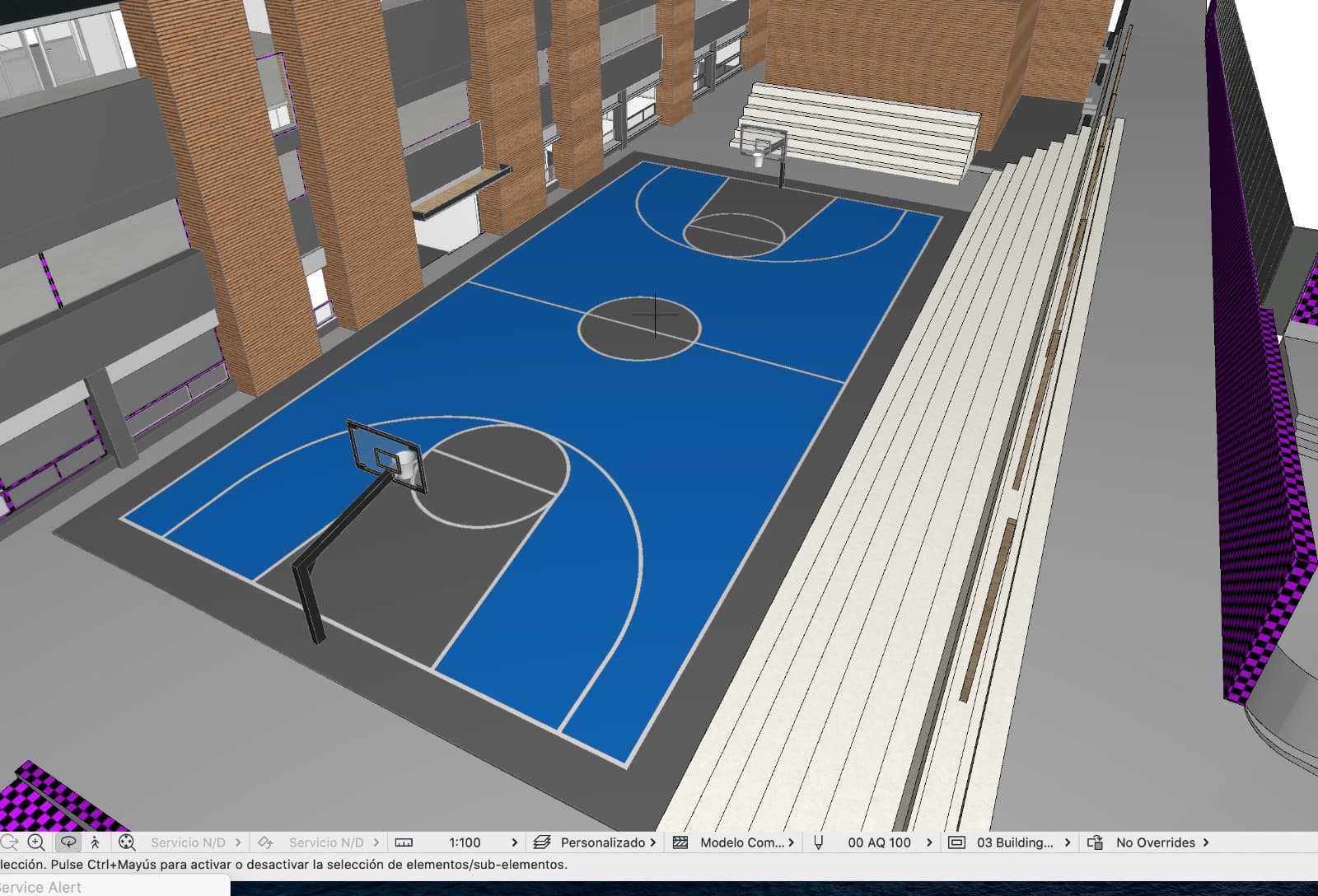Click the renovation filter icon
This screenshot has height=896, width=1318.
(x=956, y=842)
